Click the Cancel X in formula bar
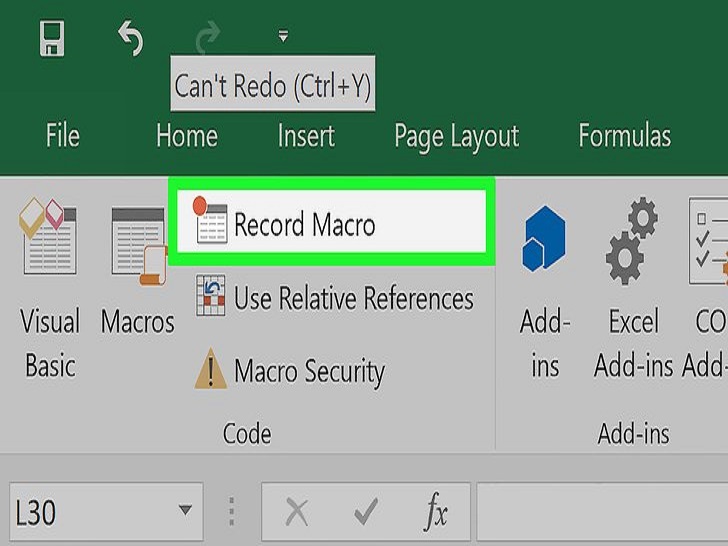 tap(297, 513)
